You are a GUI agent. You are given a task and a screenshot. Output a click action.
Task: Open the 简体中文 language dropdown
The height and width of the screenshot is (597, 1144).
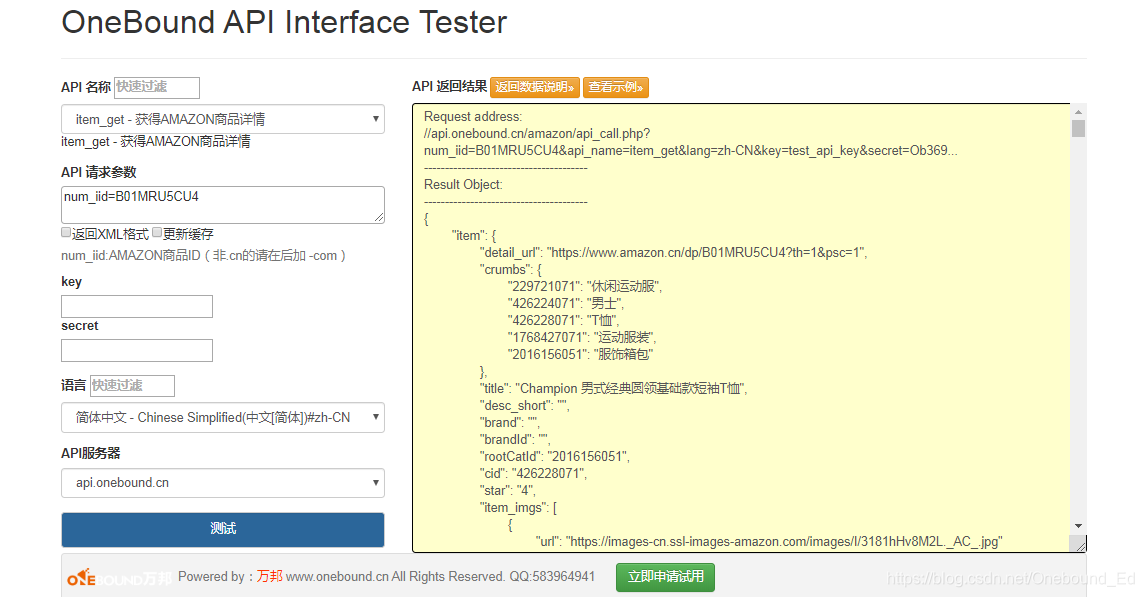223,417
